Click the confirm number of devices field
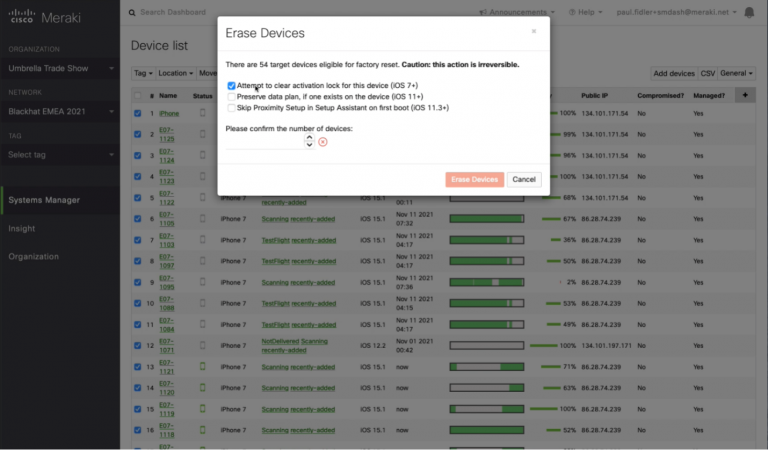Viewport: 768px width, 451px height. [263, 142]
